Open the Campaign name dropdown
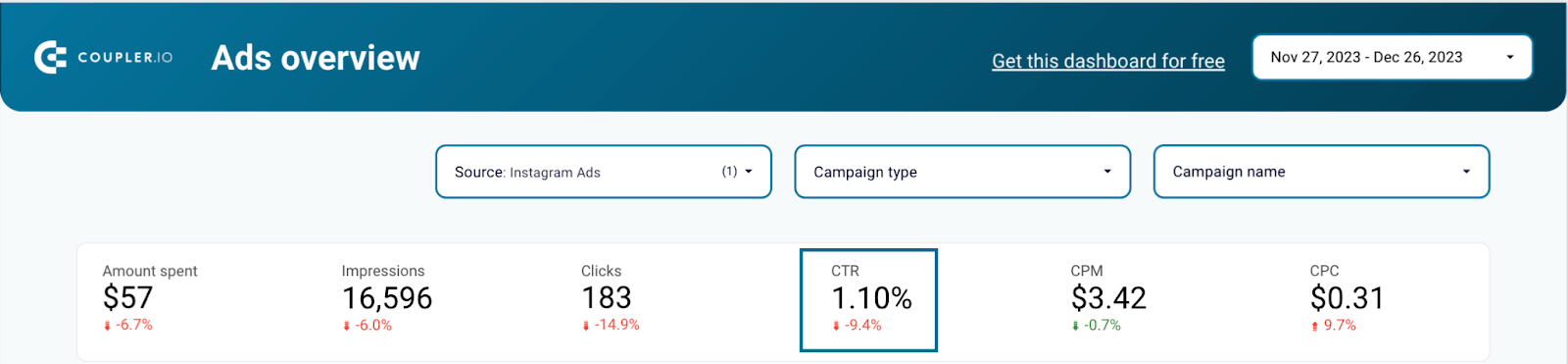This screenshot has width=1568, height=364. point(1321,172)
